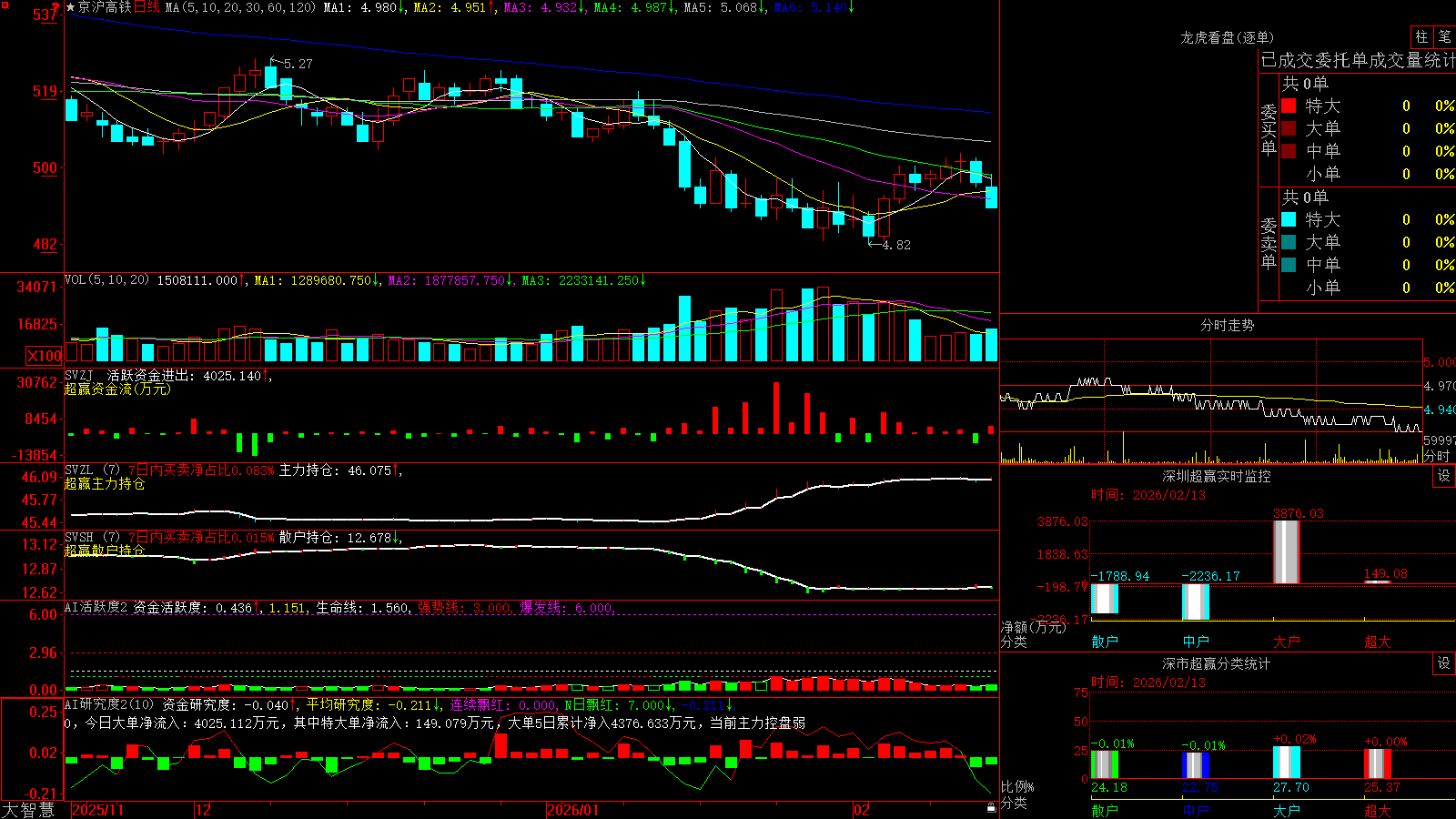Viewport: 1456px width, 819px height.
Task: Click the 12 month timeline marker
Action: pos(203,810)
